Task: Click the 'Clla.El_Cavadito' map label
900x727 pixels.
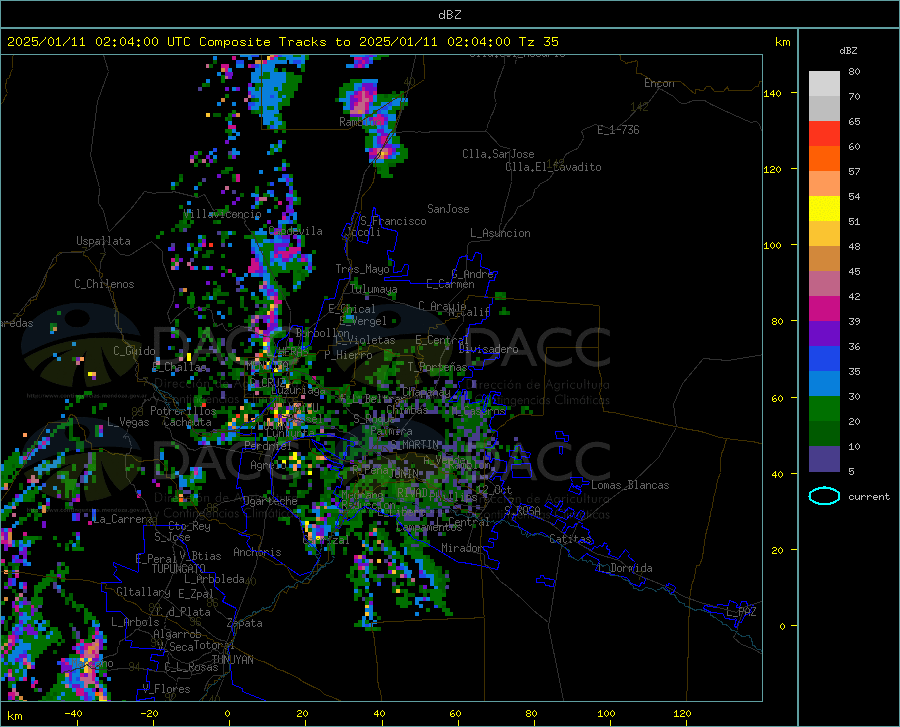Action: pos(553,167)
